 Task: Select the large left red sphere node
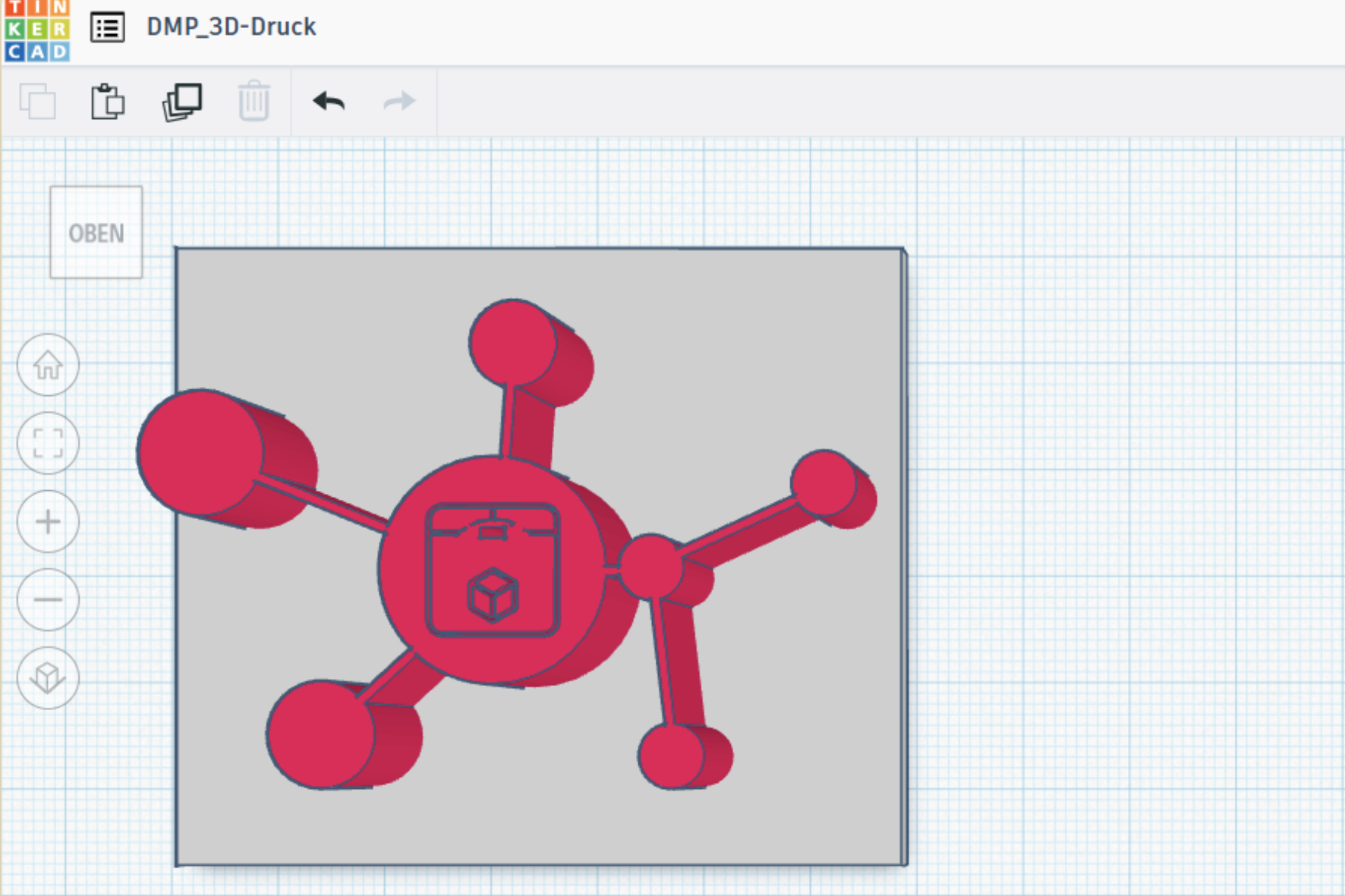click(x=200, y=452)
